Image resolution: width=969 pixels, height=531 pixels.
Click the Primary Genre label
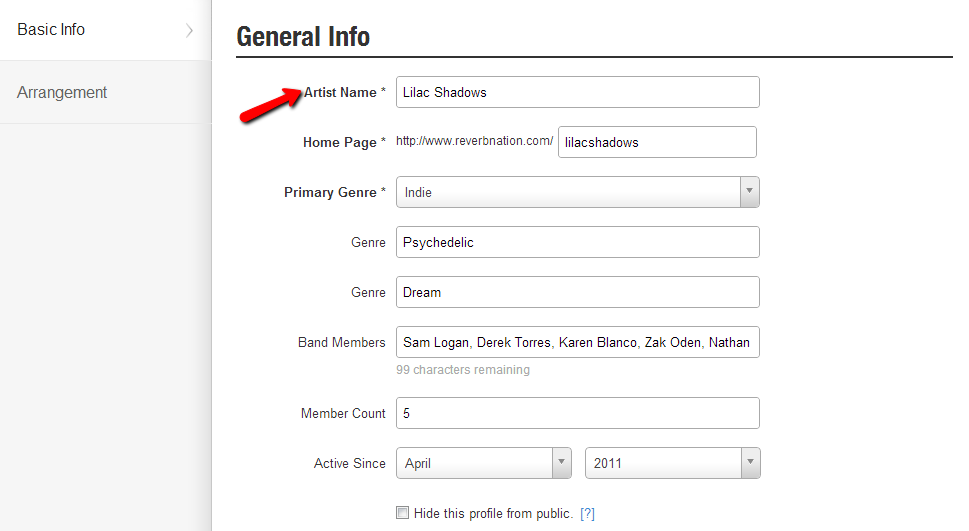point(330,192)
